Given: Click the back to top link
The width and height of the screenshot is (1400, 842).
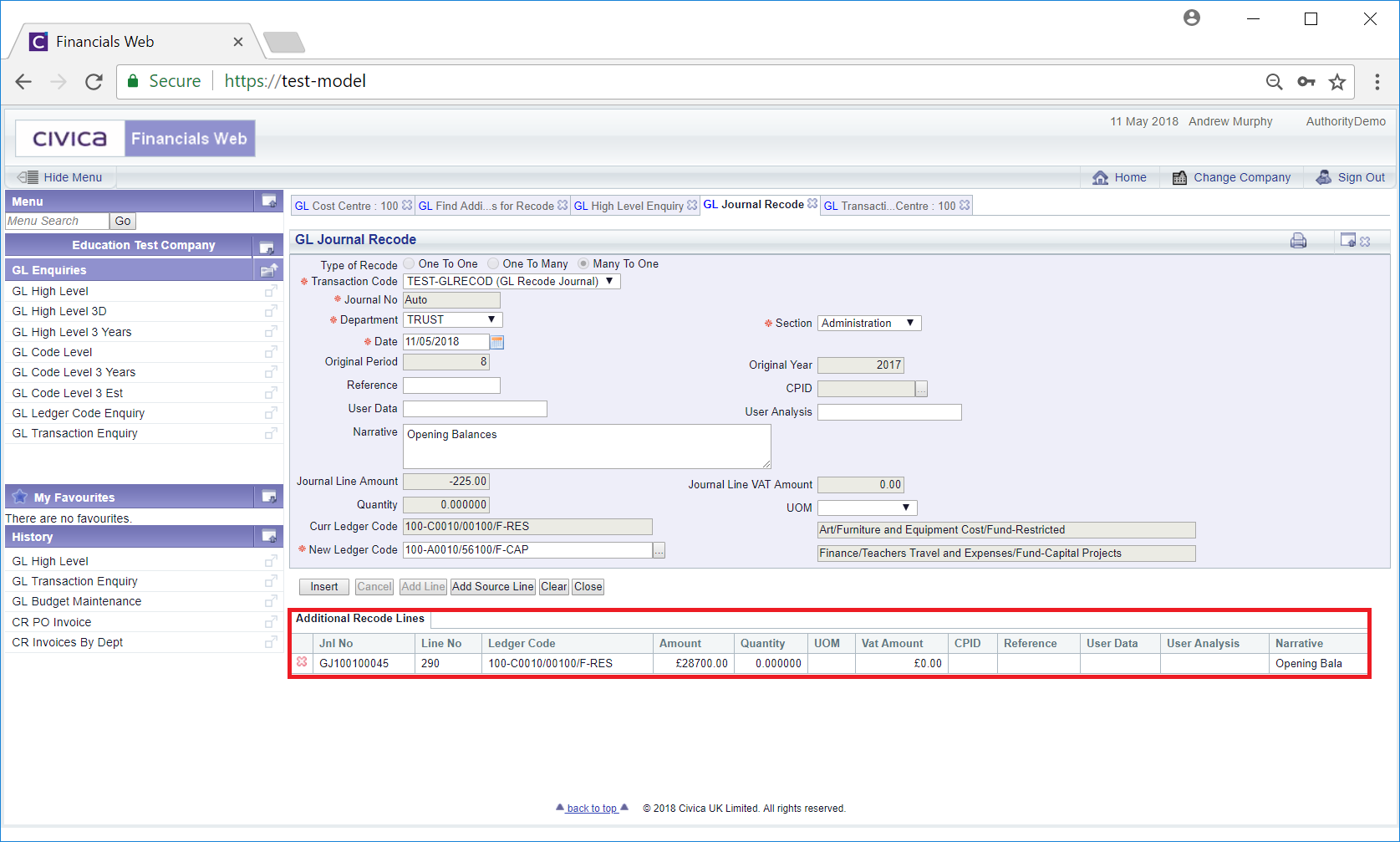Looking at the screenshot, I should point(592,809).
